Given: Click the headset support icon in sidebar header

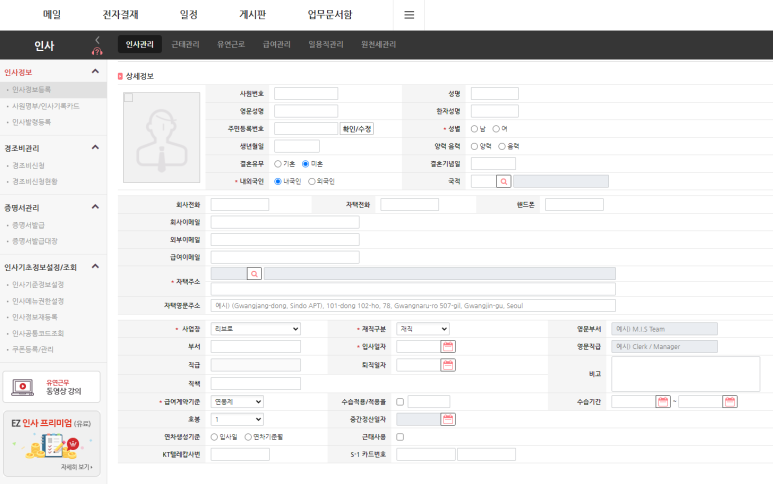Looking at the screenshot, I should point(97,52).
